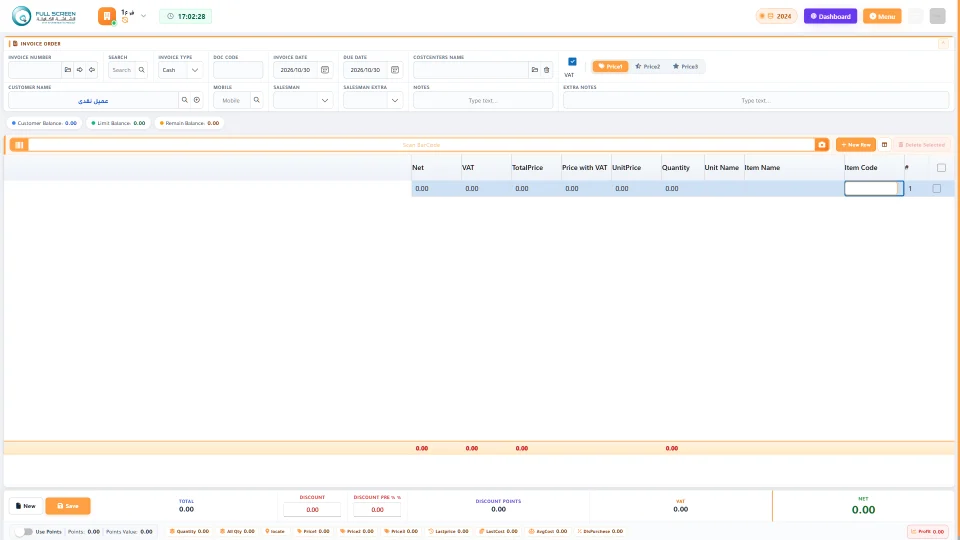Open Due Date calendar picker

pyautogui.click(x=395, y=70)
